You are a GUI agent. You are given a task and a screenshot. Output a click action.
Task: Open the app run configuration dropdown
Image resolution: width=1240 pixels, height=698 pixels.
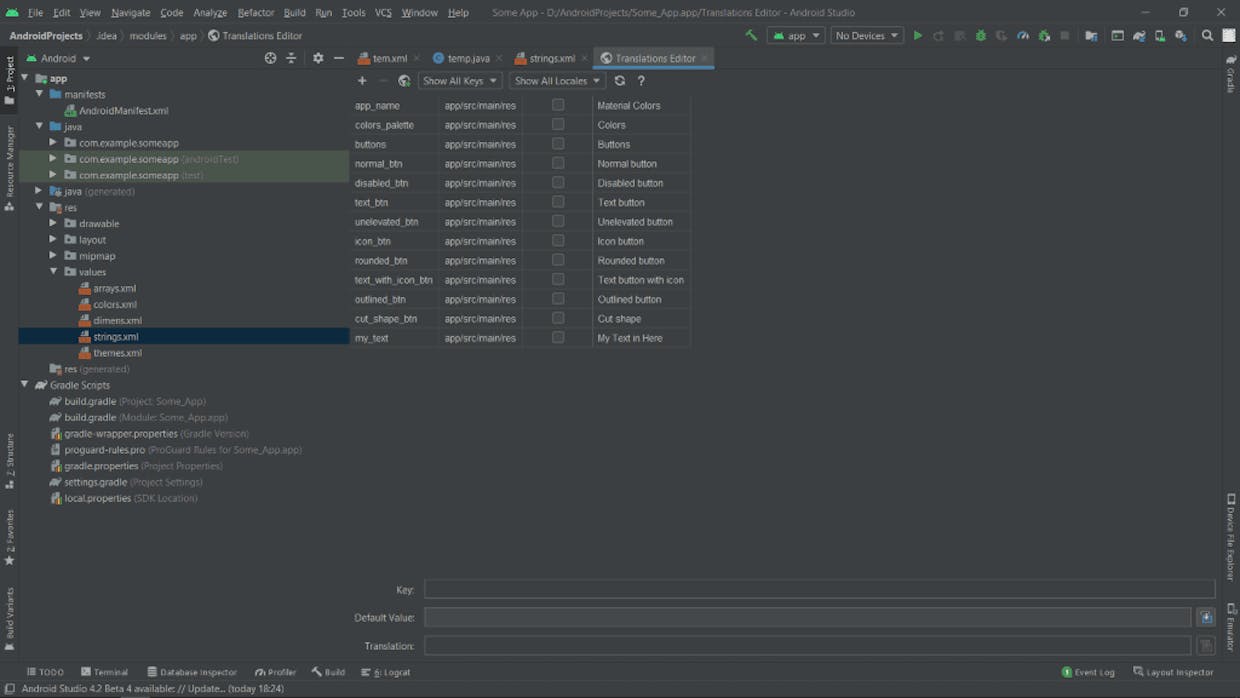coord(796,35)
